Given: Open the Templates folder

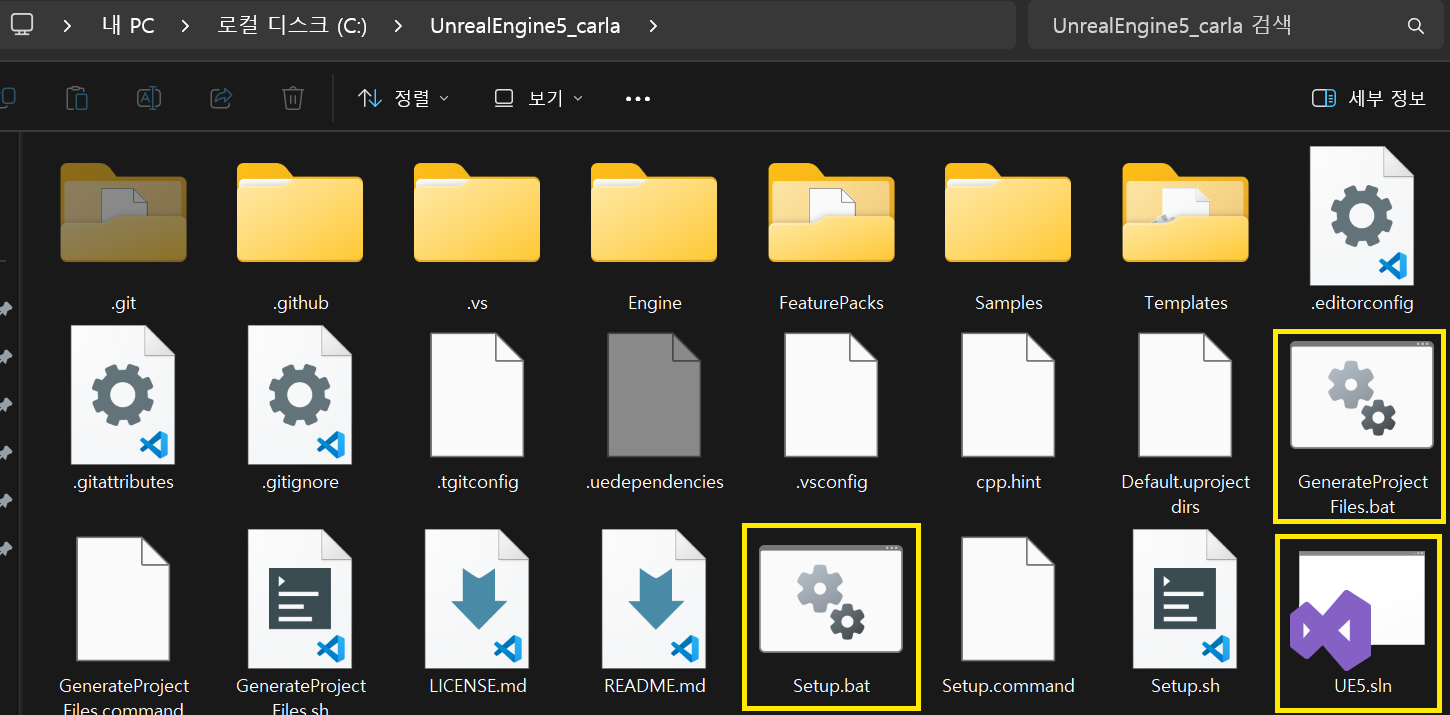Looking at the screenshot, I should (1185, 212).
